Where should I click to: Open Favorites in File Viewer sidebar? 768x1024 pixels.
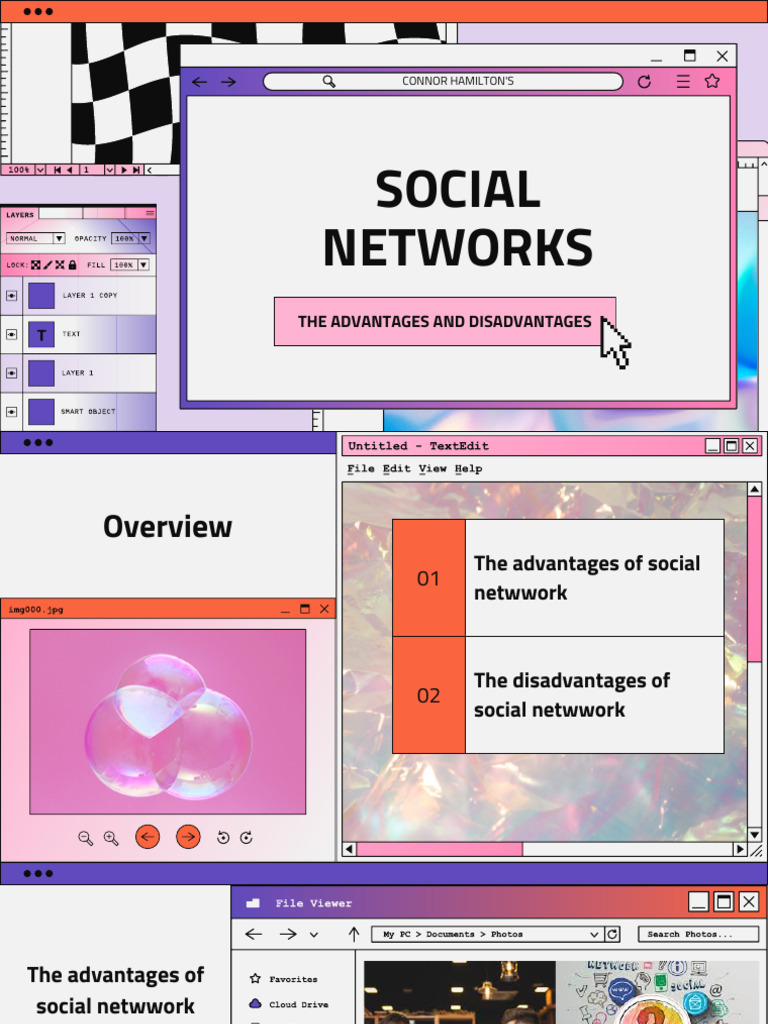coord(284,978)
